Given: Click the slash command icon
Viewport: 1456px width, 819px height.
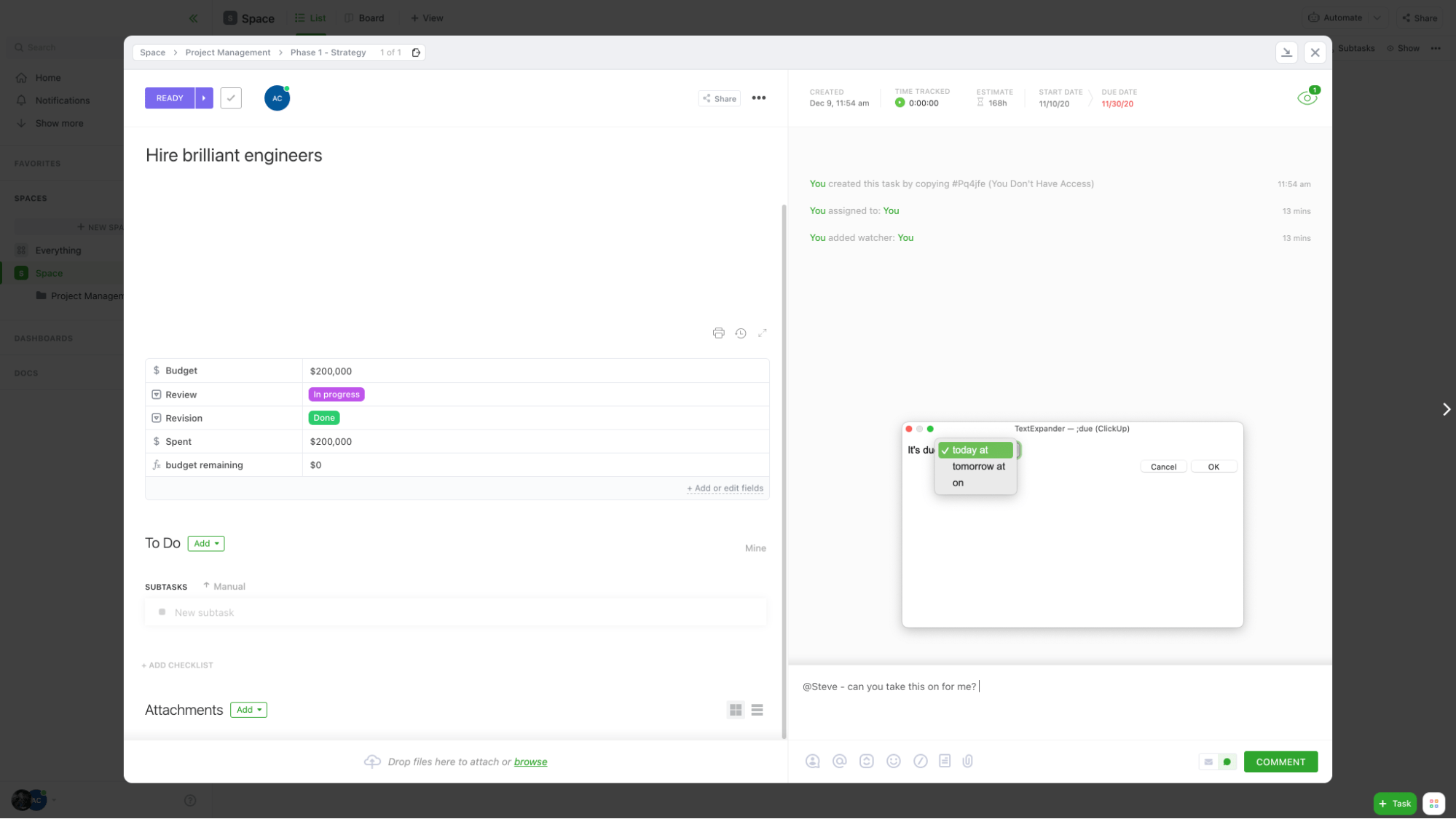Looking at the screenshot, I should (920, 761).
